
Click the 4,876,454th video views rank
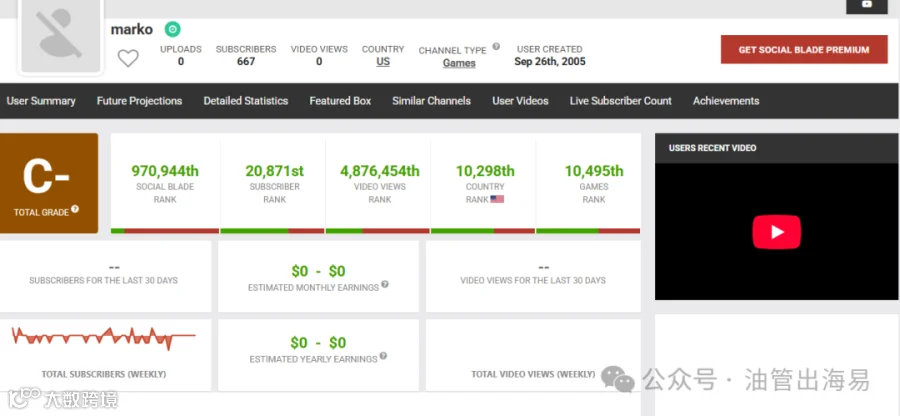(379, 171)
